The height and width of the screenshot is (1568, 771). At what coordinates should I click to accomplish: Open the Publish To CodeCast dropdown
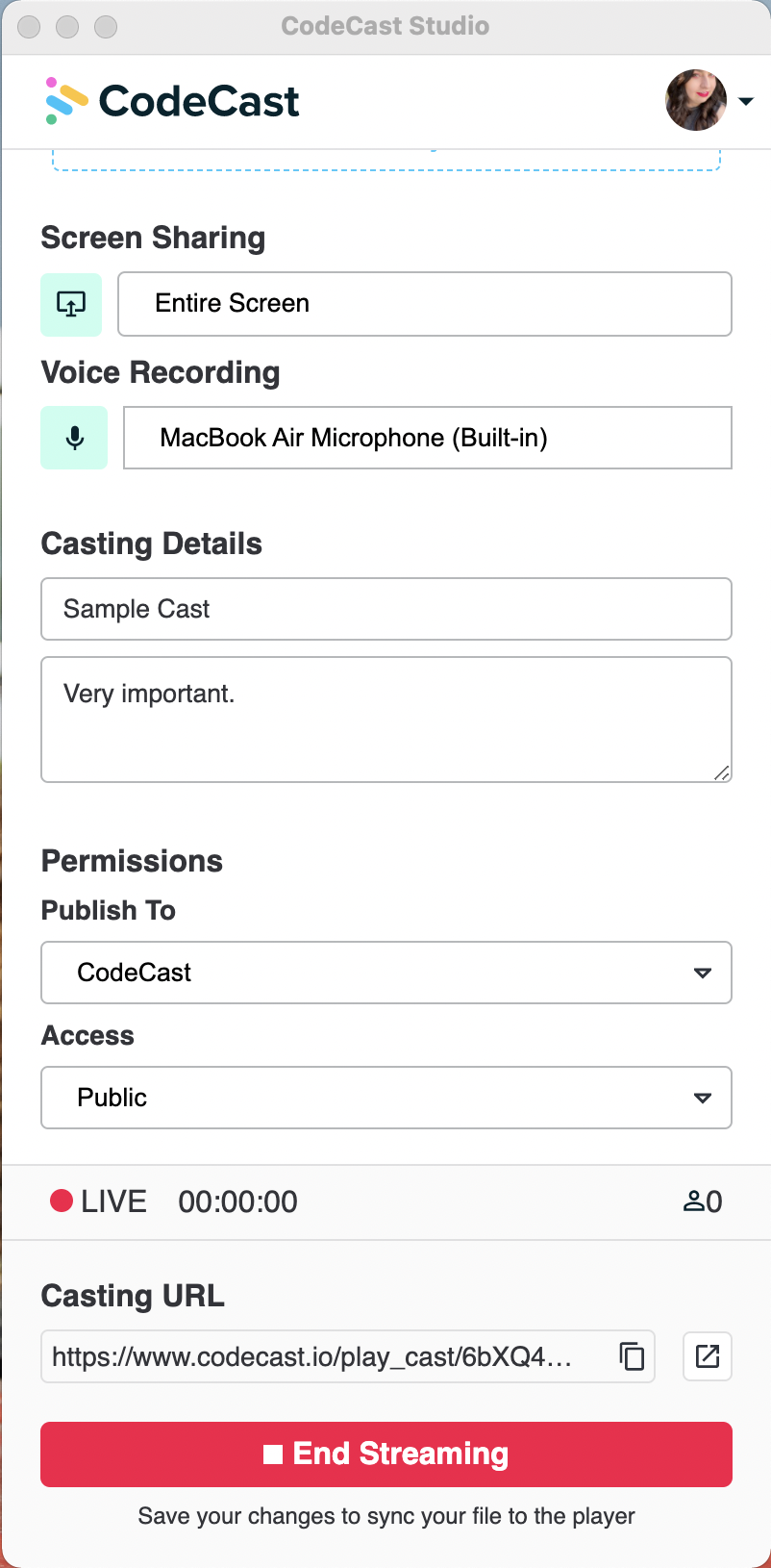point(386,973)
